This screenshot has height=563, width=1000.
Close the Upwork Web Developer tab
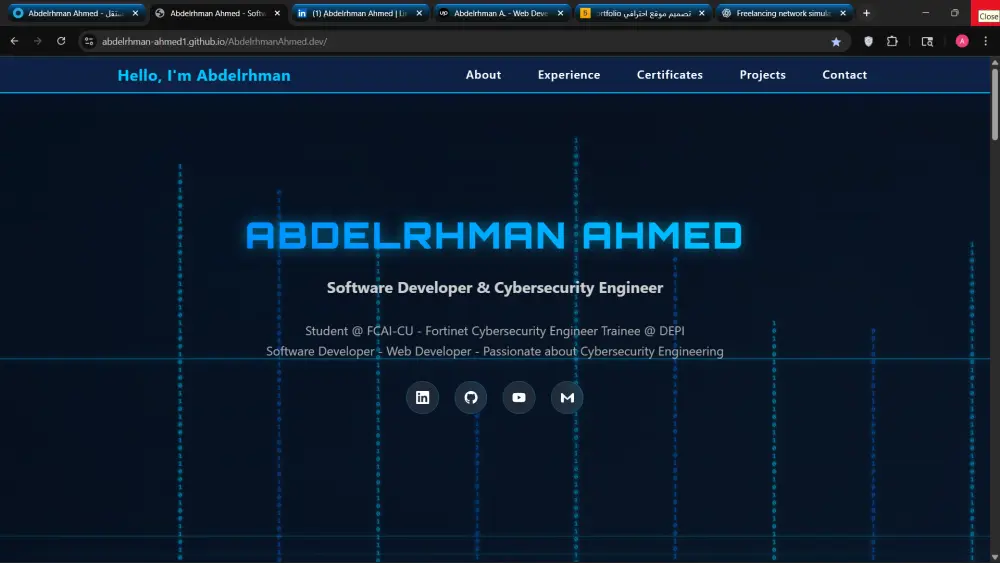click(561, 13)
